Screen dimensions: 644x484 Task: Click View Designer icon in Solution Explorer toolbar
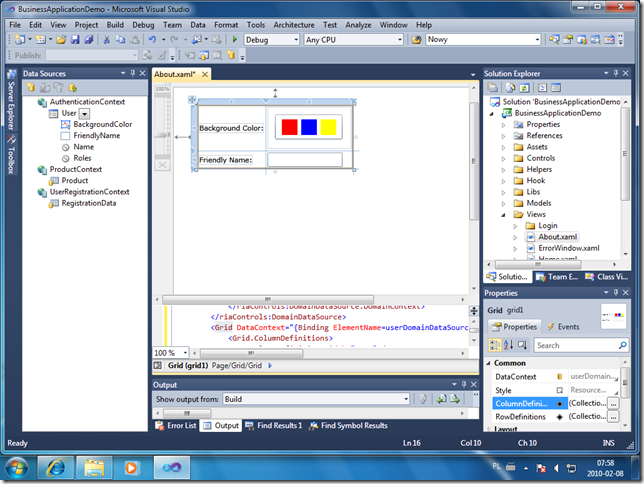(556, 88)
